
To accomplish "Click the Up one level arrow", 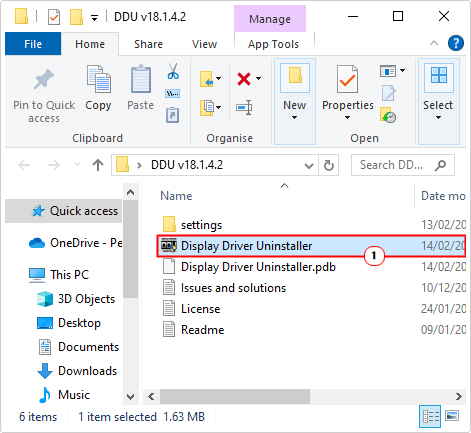I will 98,165.
